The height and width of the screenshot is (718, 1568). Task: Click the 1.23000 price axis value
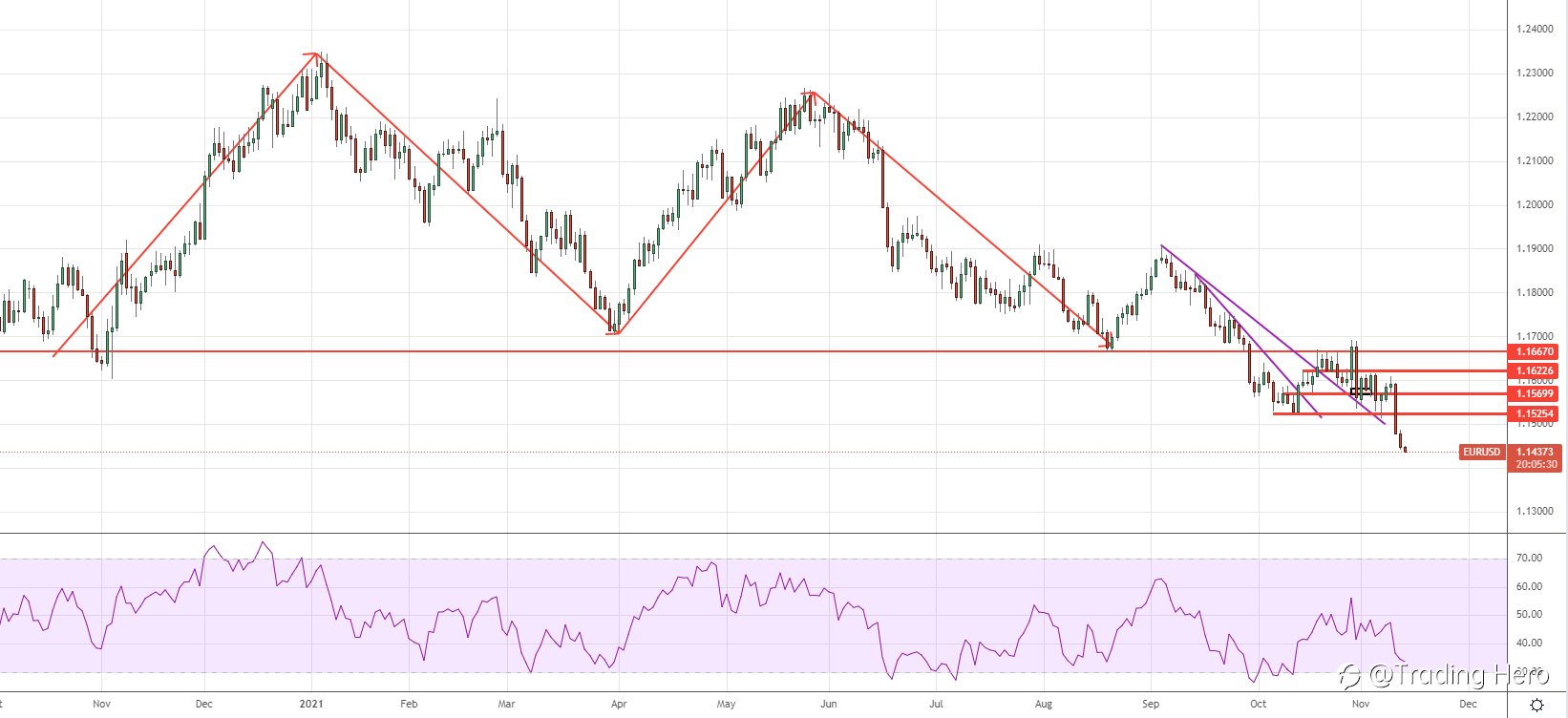point(1535,73)
